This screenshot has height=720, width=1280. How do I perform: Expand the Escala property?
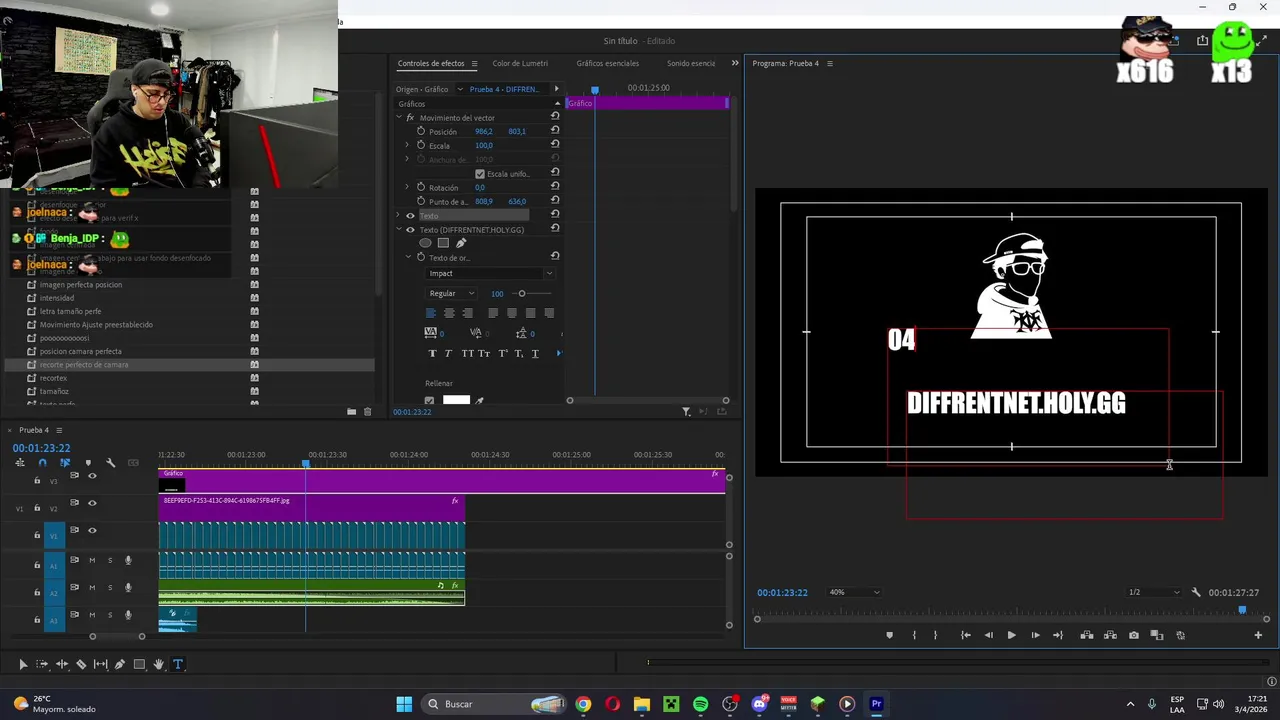point(407,145)
